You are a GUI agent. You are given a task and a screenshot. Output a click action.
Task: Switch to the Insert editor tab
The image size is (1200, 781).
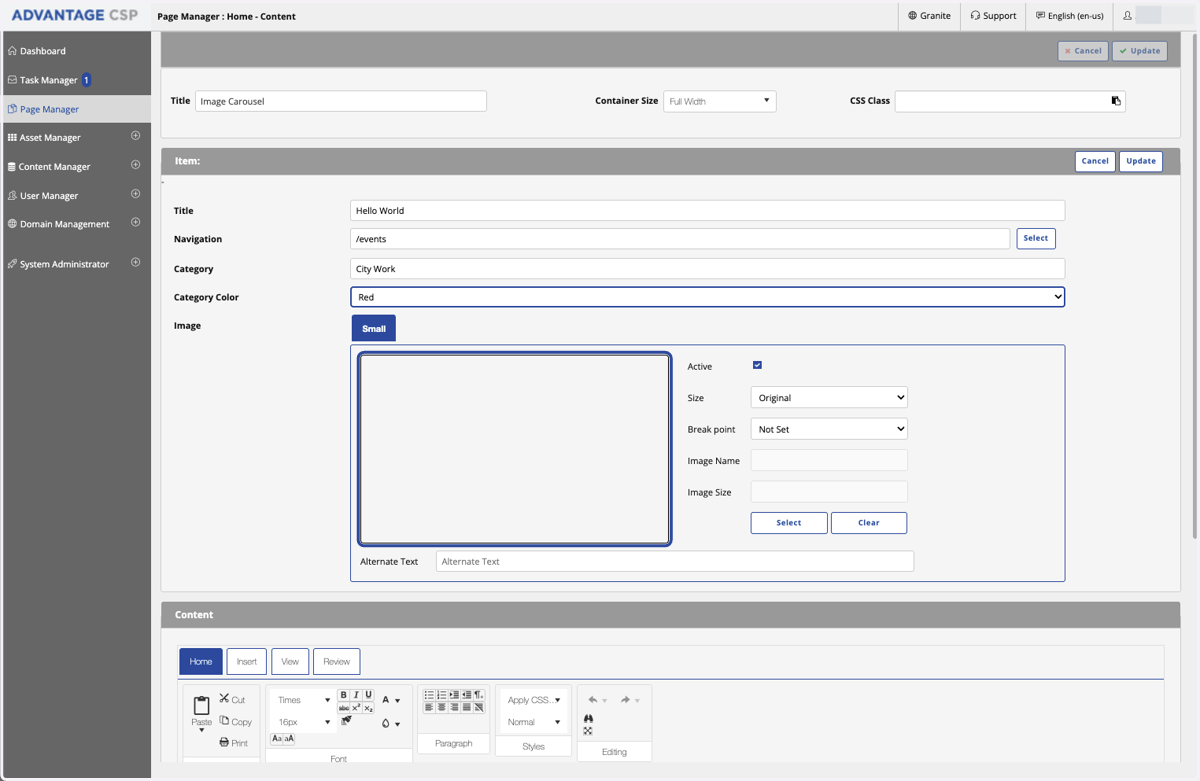(x=247, y=661)
